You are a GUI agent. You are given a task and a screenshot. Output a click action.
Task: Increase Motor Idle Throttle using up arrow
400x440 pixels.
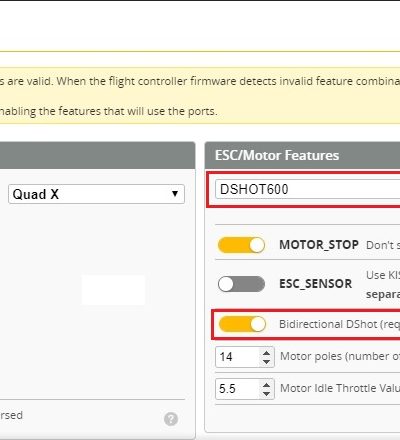[266, 385]
